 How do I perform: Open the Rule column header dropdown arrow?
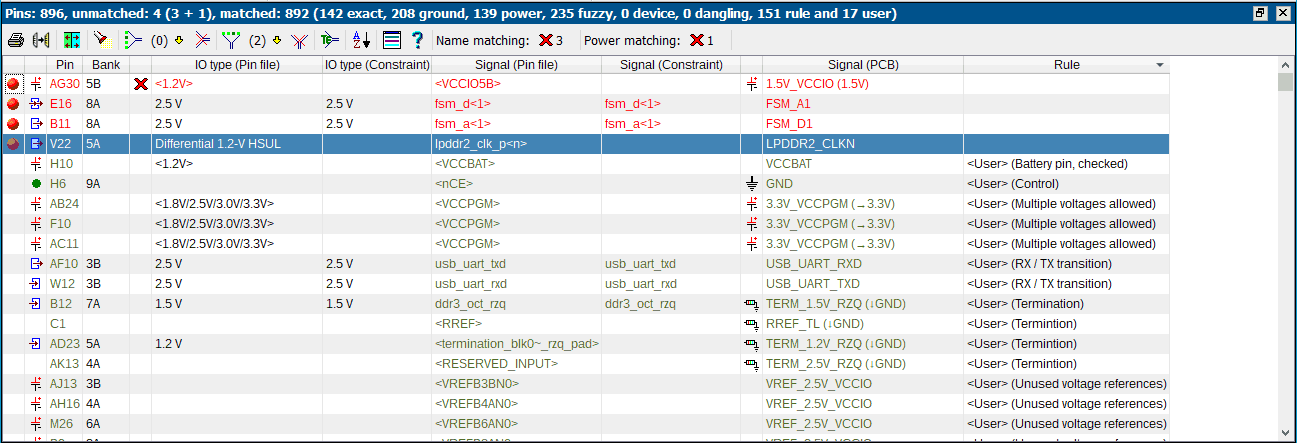click(1160, 64)
